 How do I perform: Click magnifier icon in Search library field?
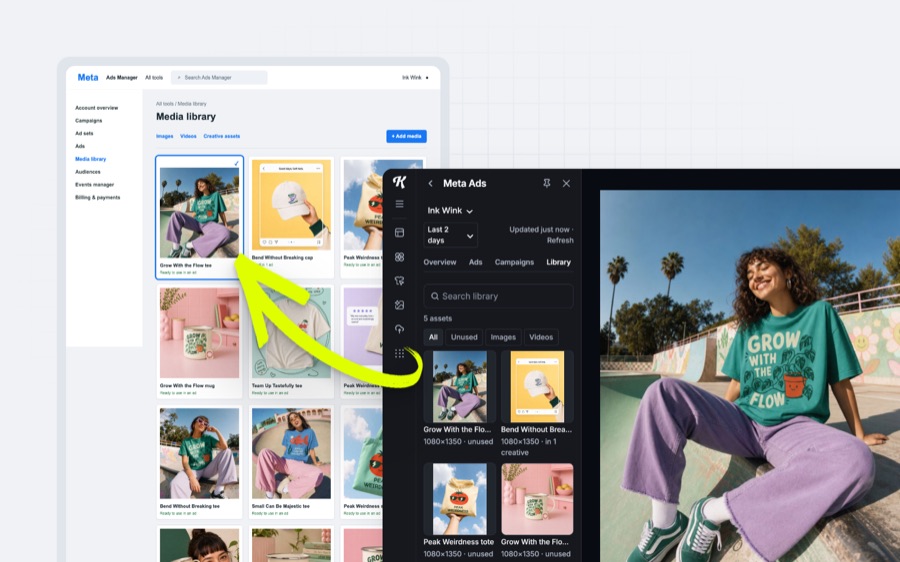pos(435,296)
